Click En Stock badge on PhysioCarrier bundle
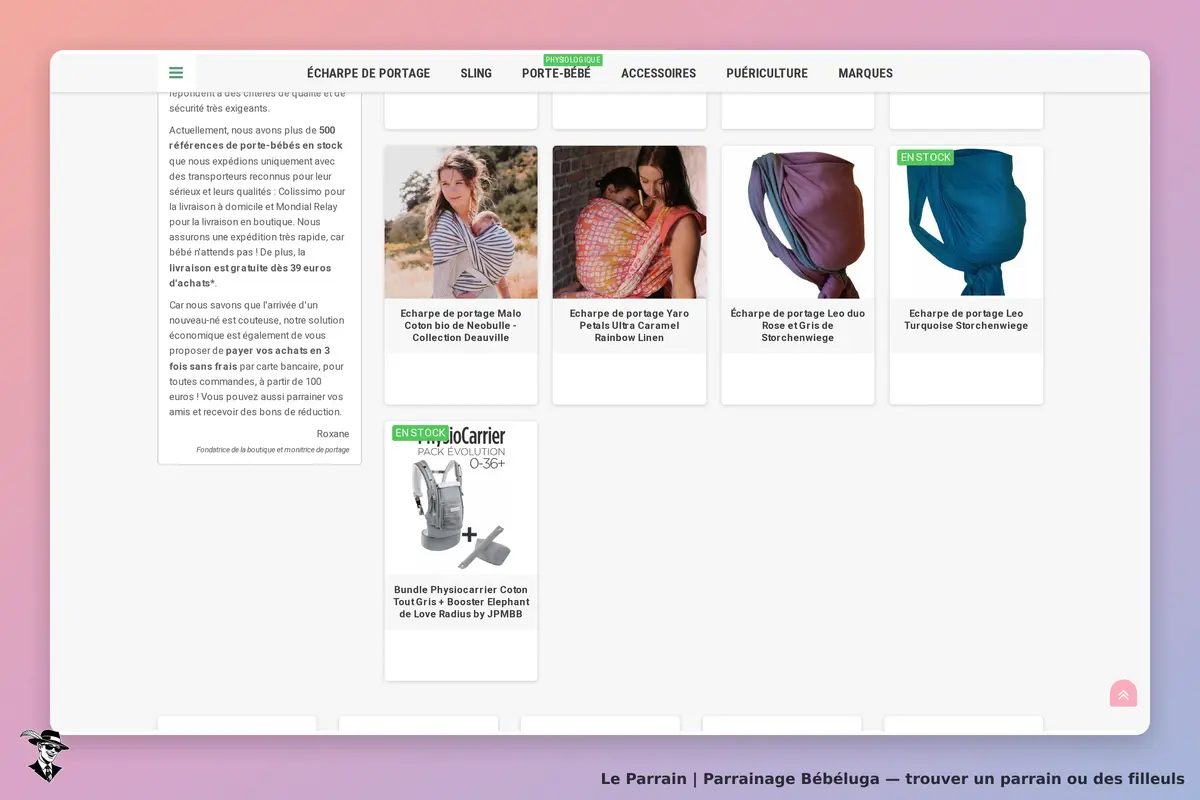This screenshot has width=1200, height=800. click(420, 433)
